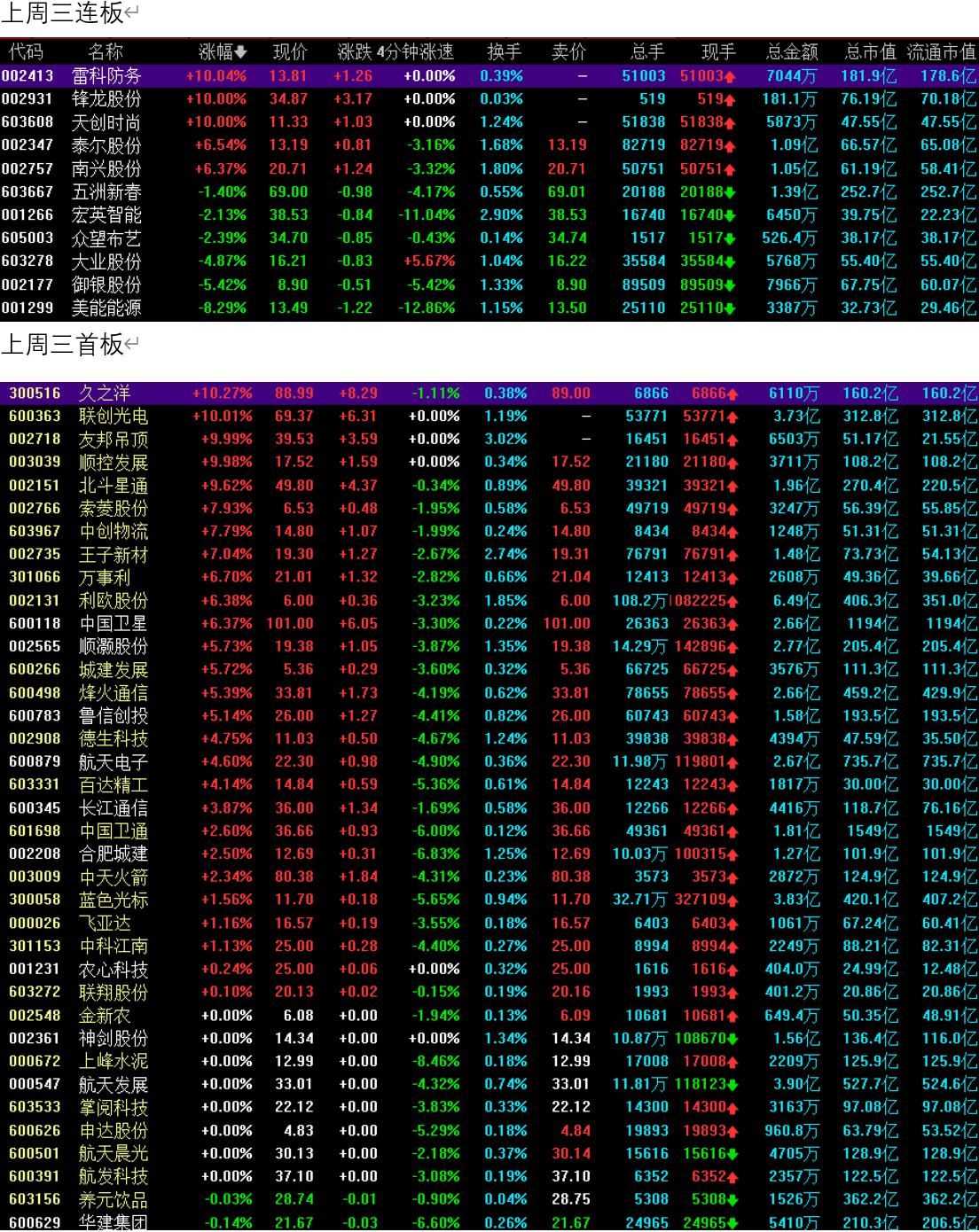Click the green down arrow in 神剑股份 row
This screenshot has height=1232, width=979.
732,1039
